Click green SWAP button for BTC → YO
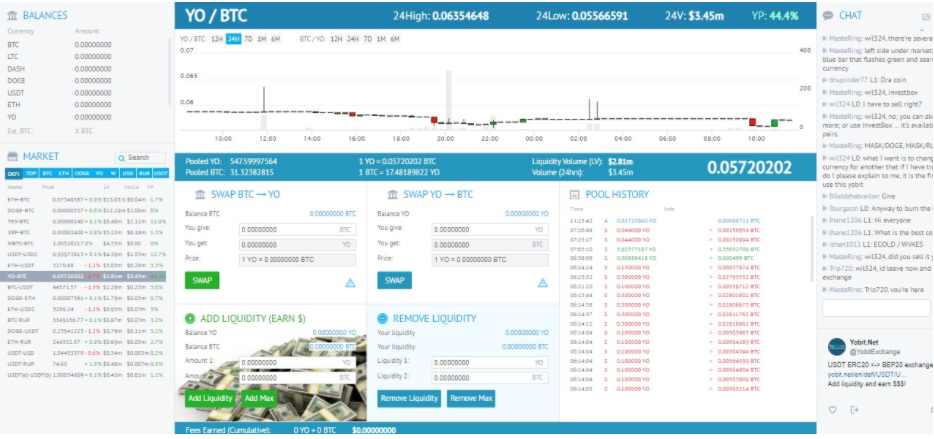The height and width of the screenshot is (439, 934). 202,280
